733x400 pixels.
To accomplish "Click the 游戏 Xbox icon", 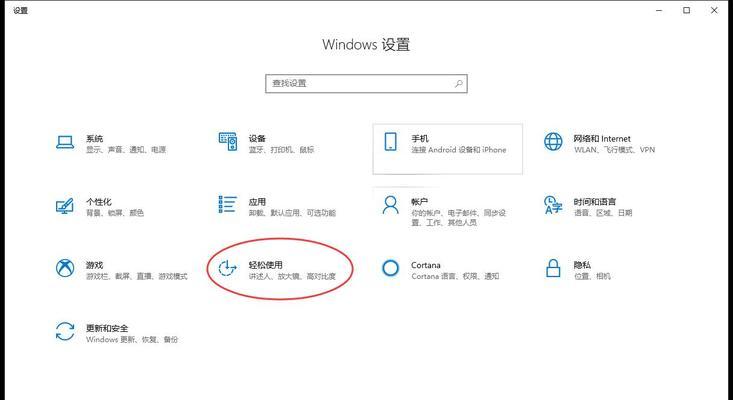I will click(65, 268).
